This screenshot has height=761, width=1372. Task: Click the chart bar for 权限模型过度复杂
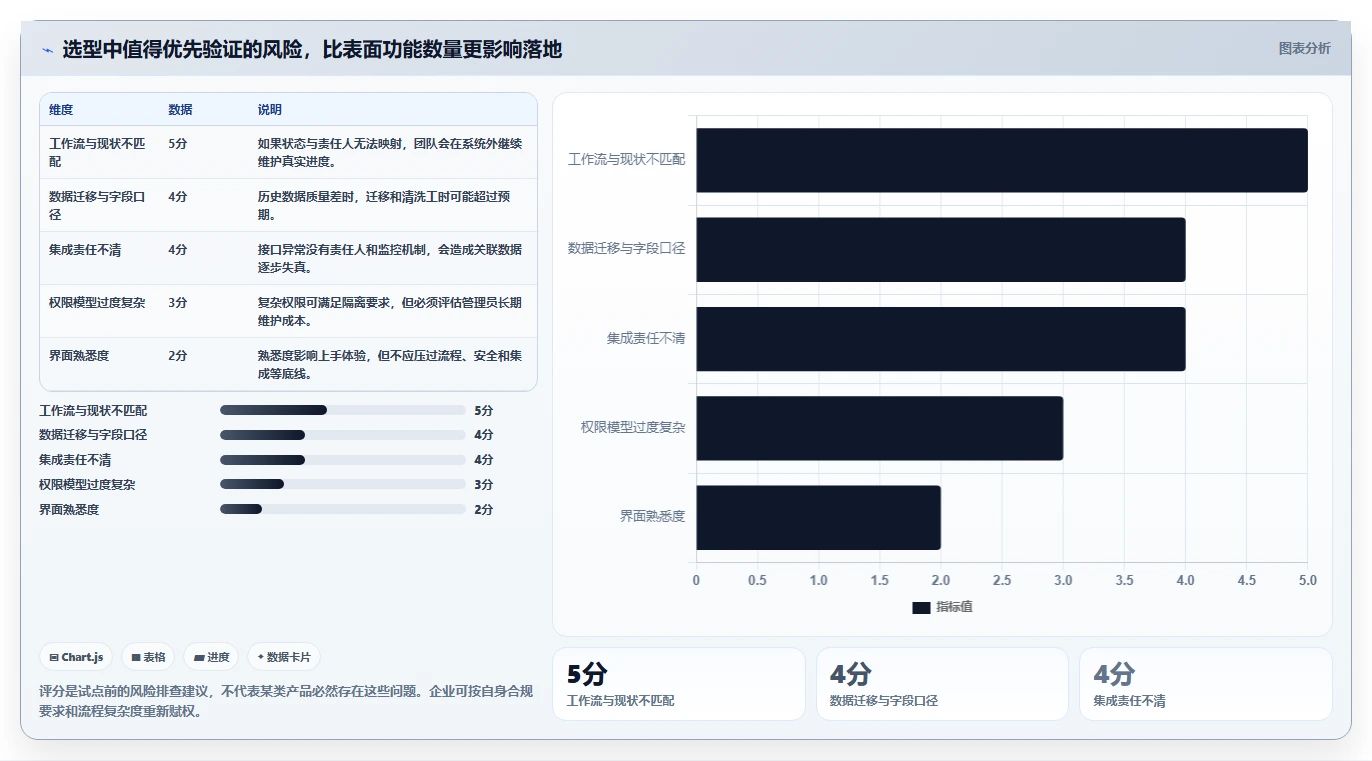click(x=880, y=428)
